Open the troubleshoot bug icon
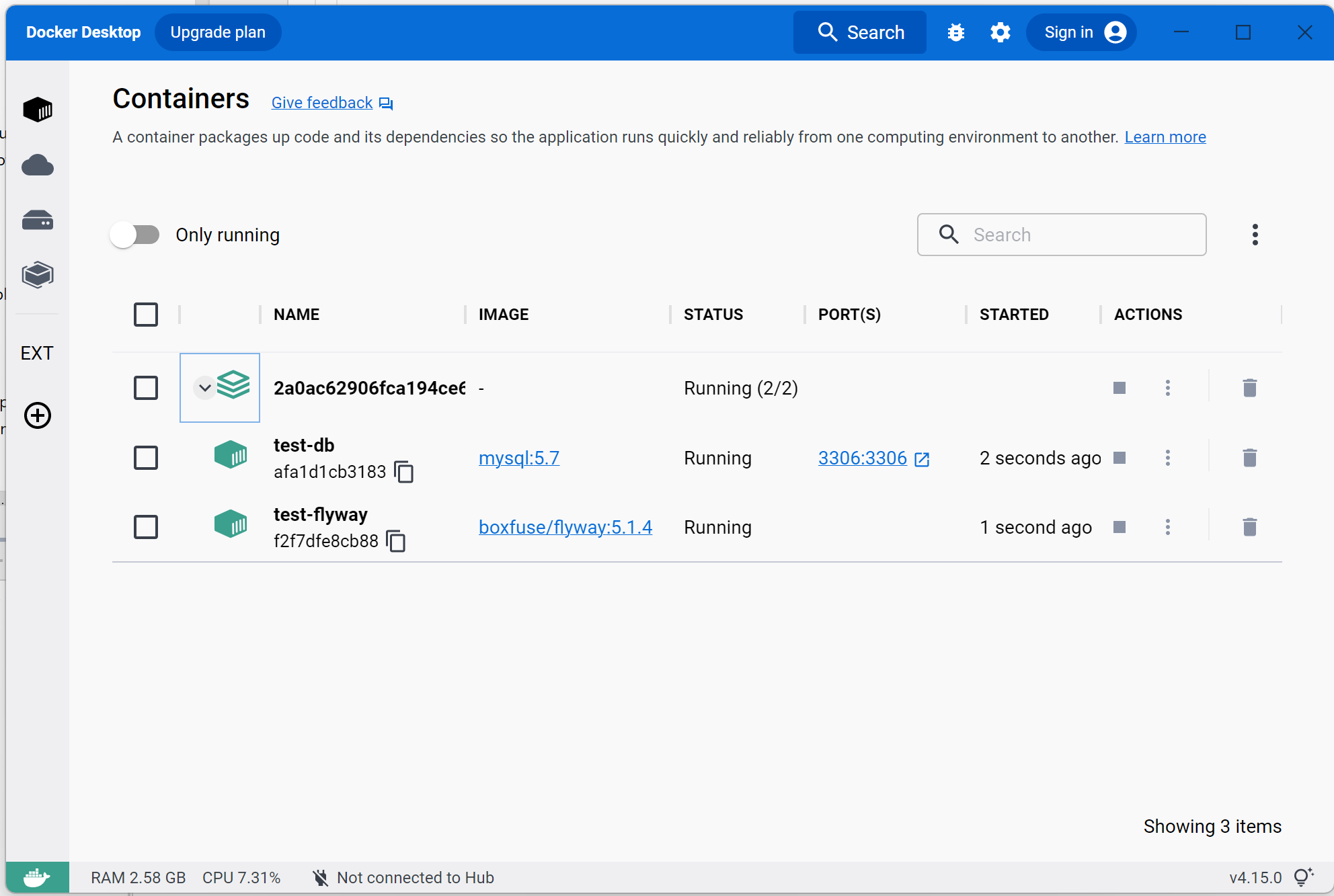Screen dimensions: 1334x896 pos(955,32)
